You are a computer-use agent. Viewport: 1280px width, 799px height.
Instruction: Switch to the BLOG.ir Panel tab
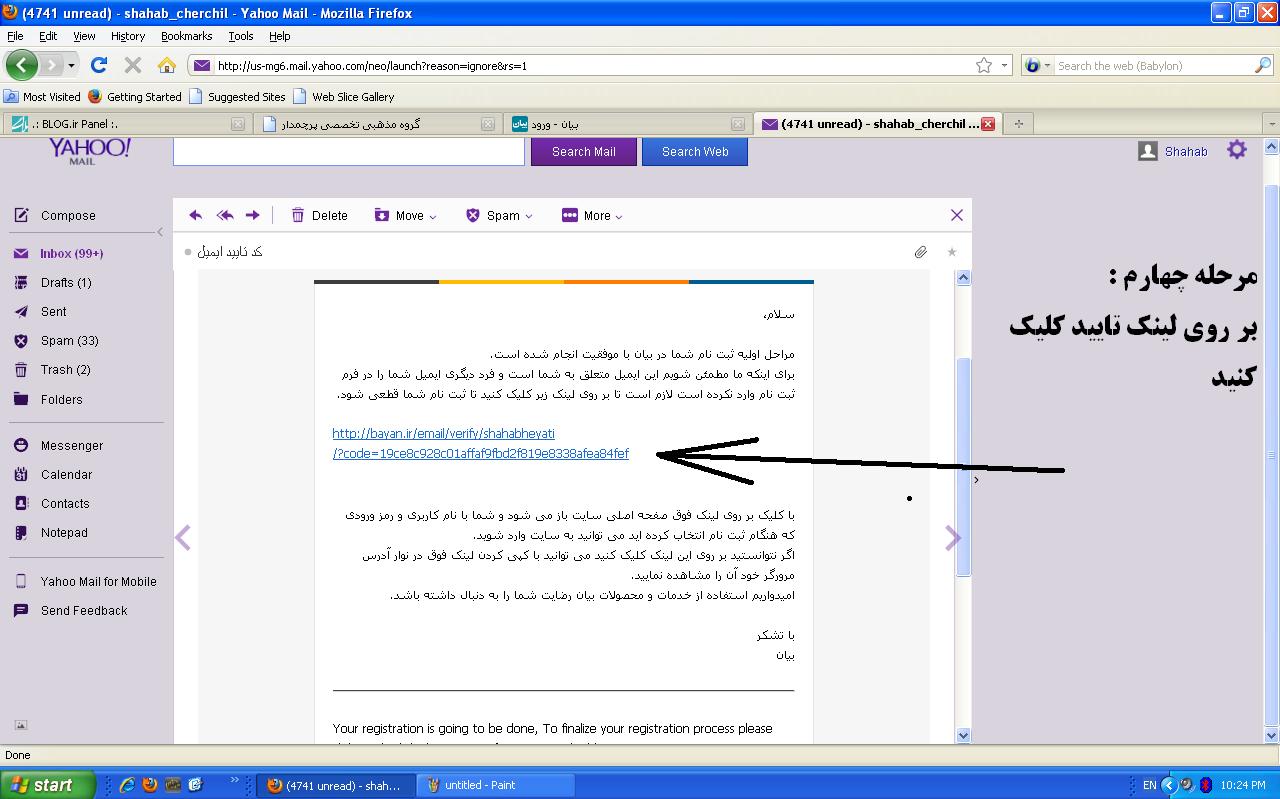point(127,124)
